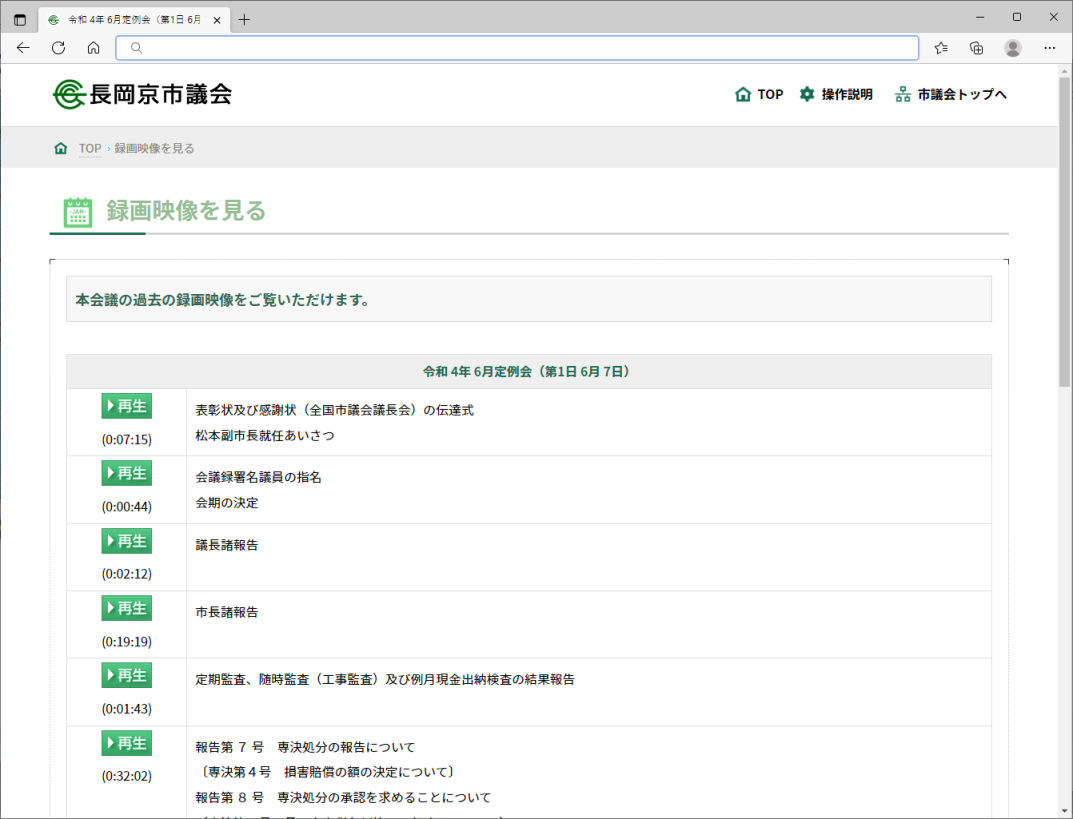The width and height of the screenshot is (1073, 819).
Task: Click the text 会期の決定
Action: point(227,503)
